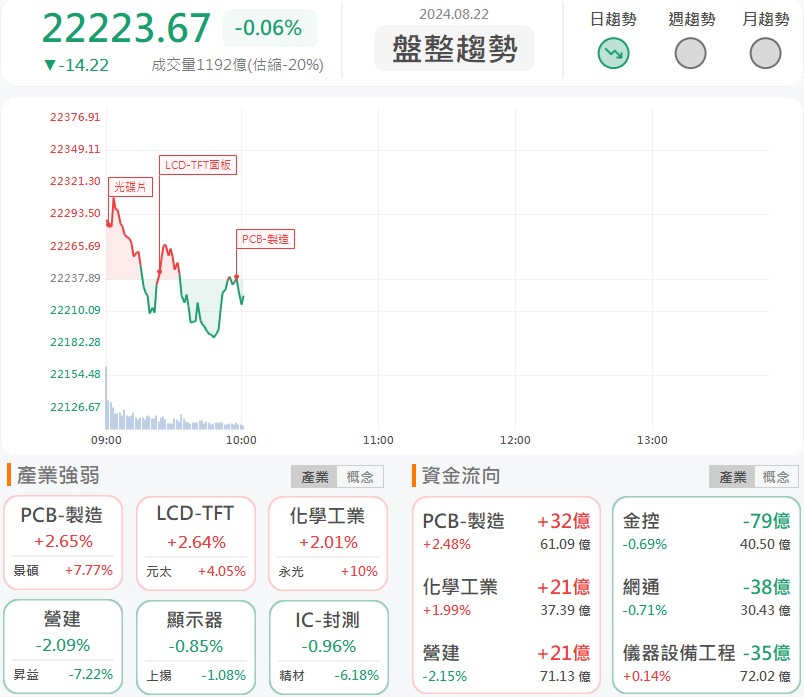
Task: Click the 10:00 time axis label
Action: [x=241, y=440]
